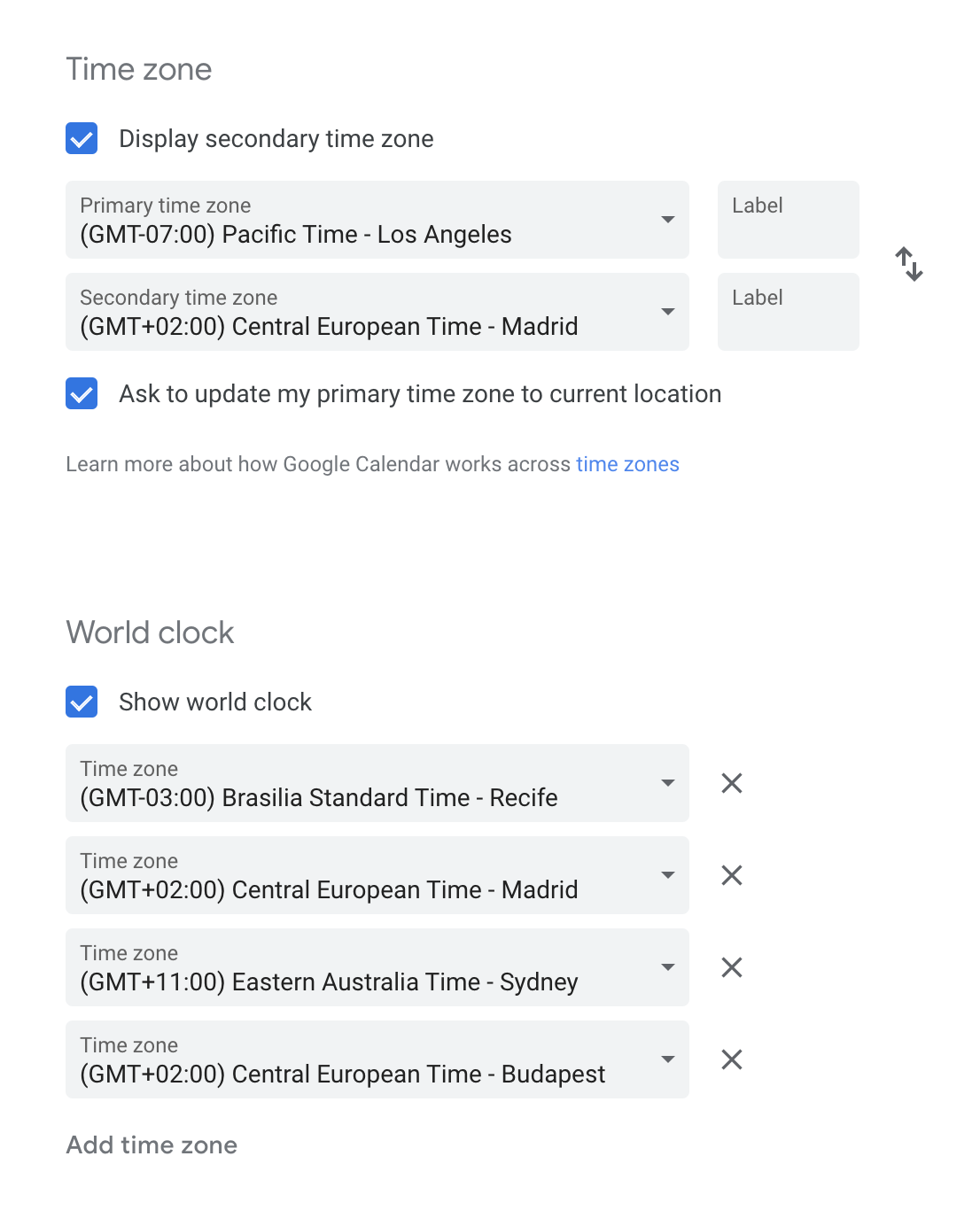Delete the Sydney world clock entry
This screenshot has height=1226, width=980.
point(732,967)
